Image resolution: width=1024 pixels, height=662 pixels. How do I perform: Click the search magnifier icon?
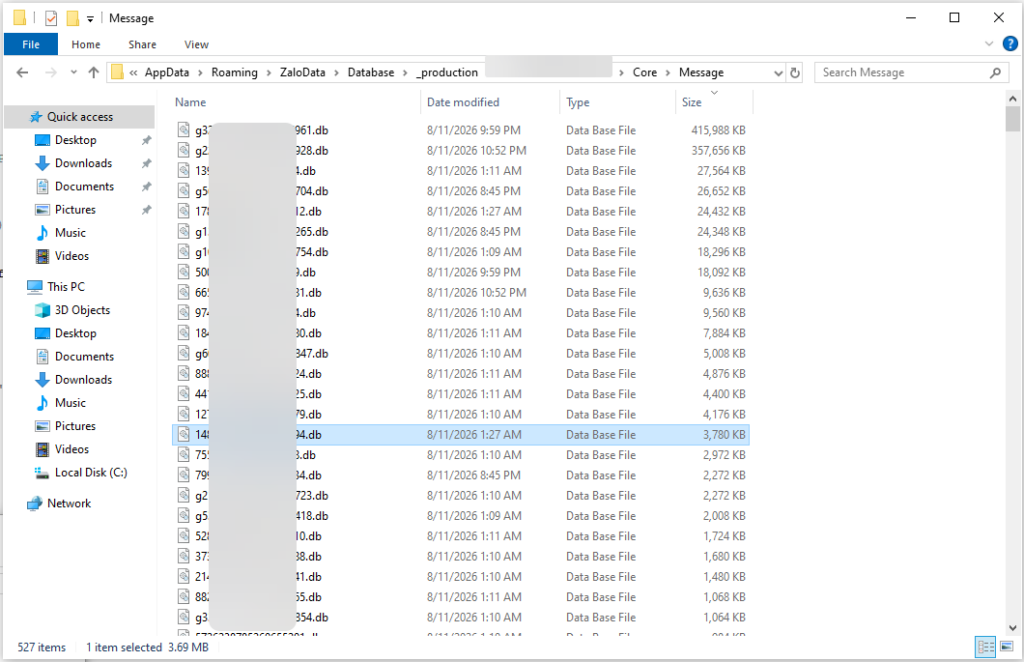(x=995, y=72)
